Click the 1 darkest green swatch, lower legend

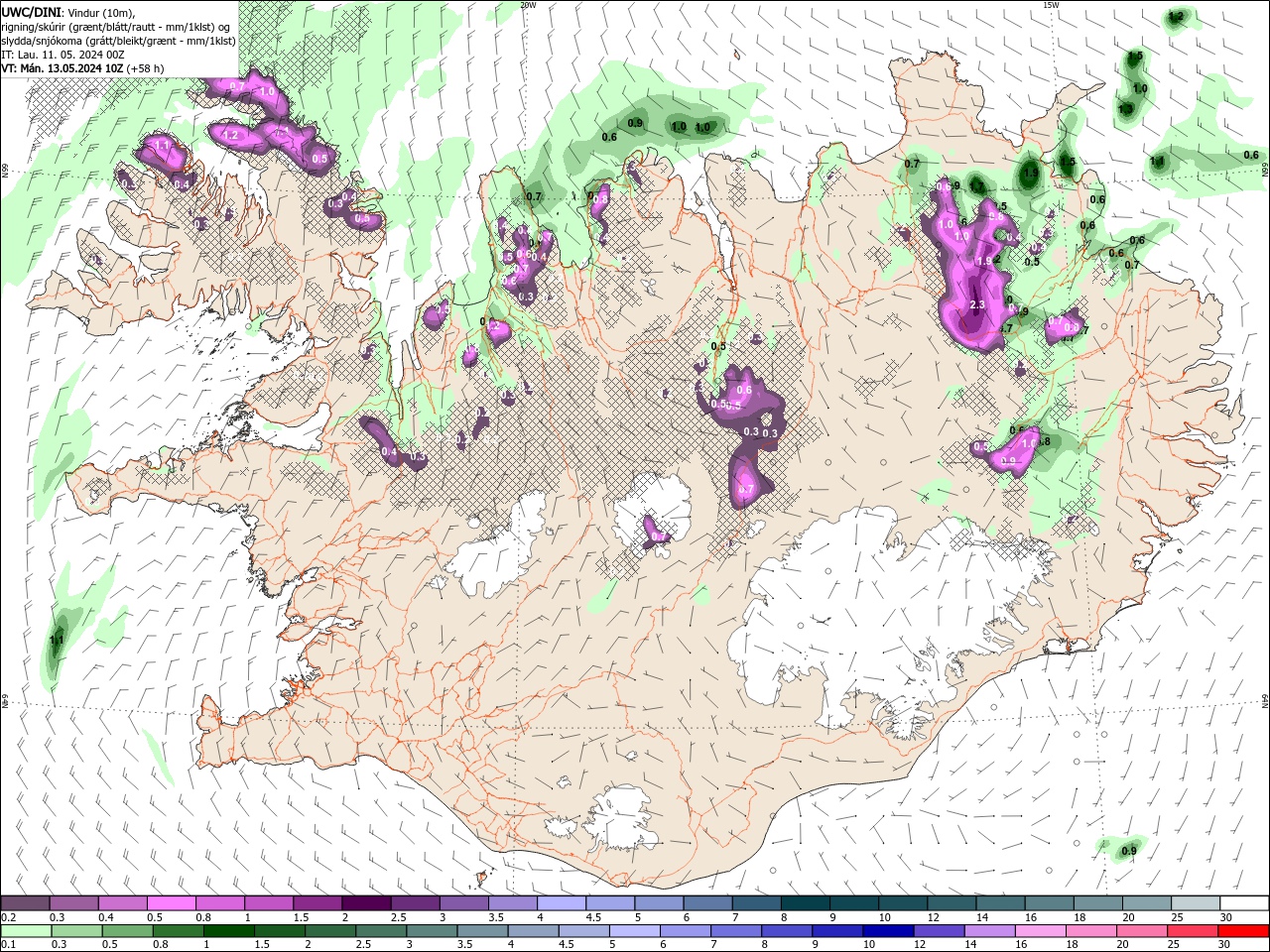tap(228, 930)
